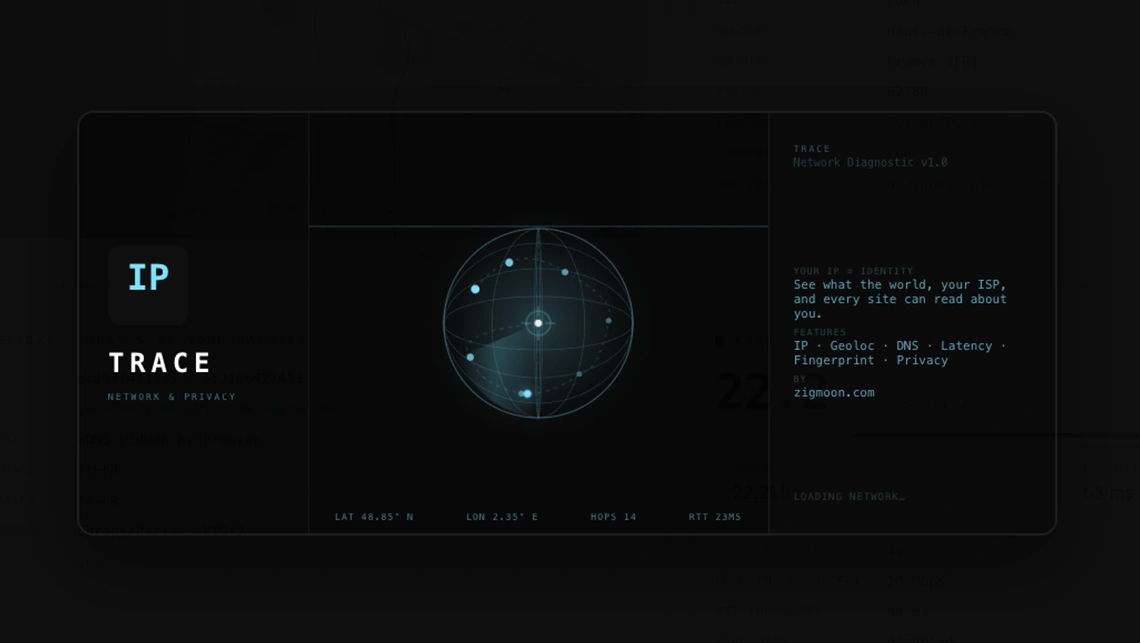Click the HOPS 14 readout
Viewport: 1140px width, 643px height.
point(613,516)
